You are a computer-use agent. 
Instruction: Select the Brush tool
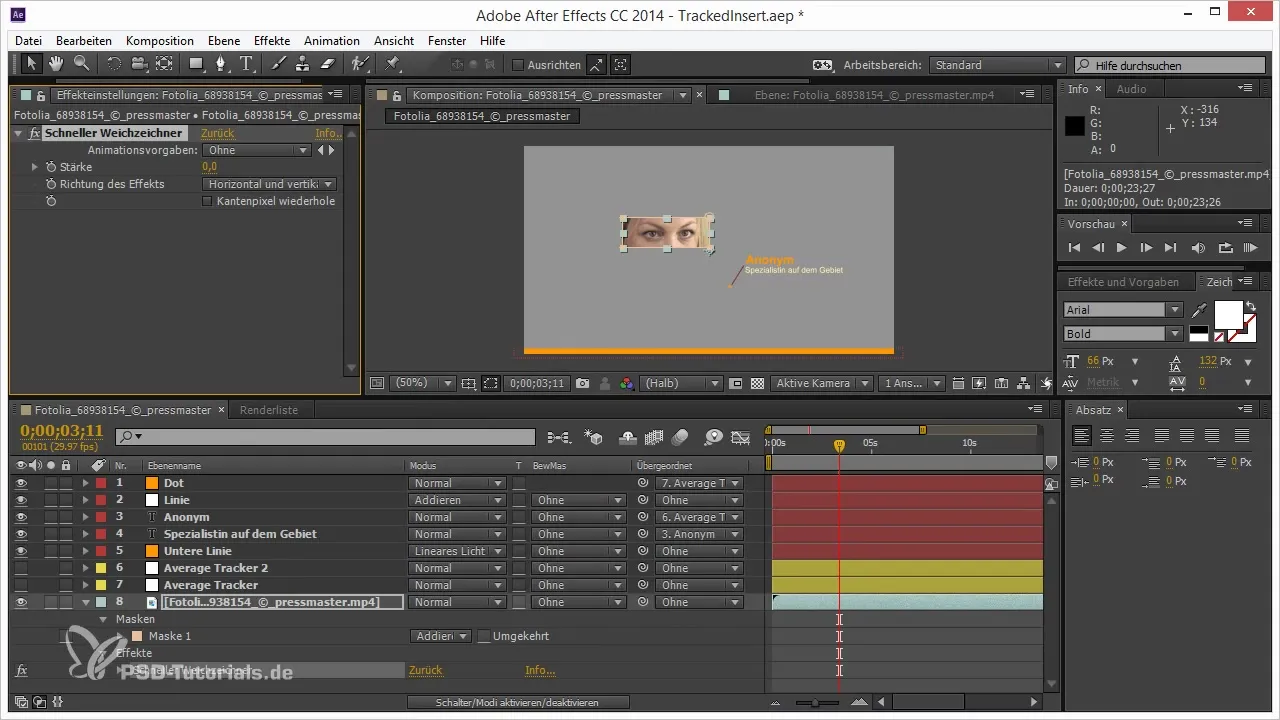(279, 64)
